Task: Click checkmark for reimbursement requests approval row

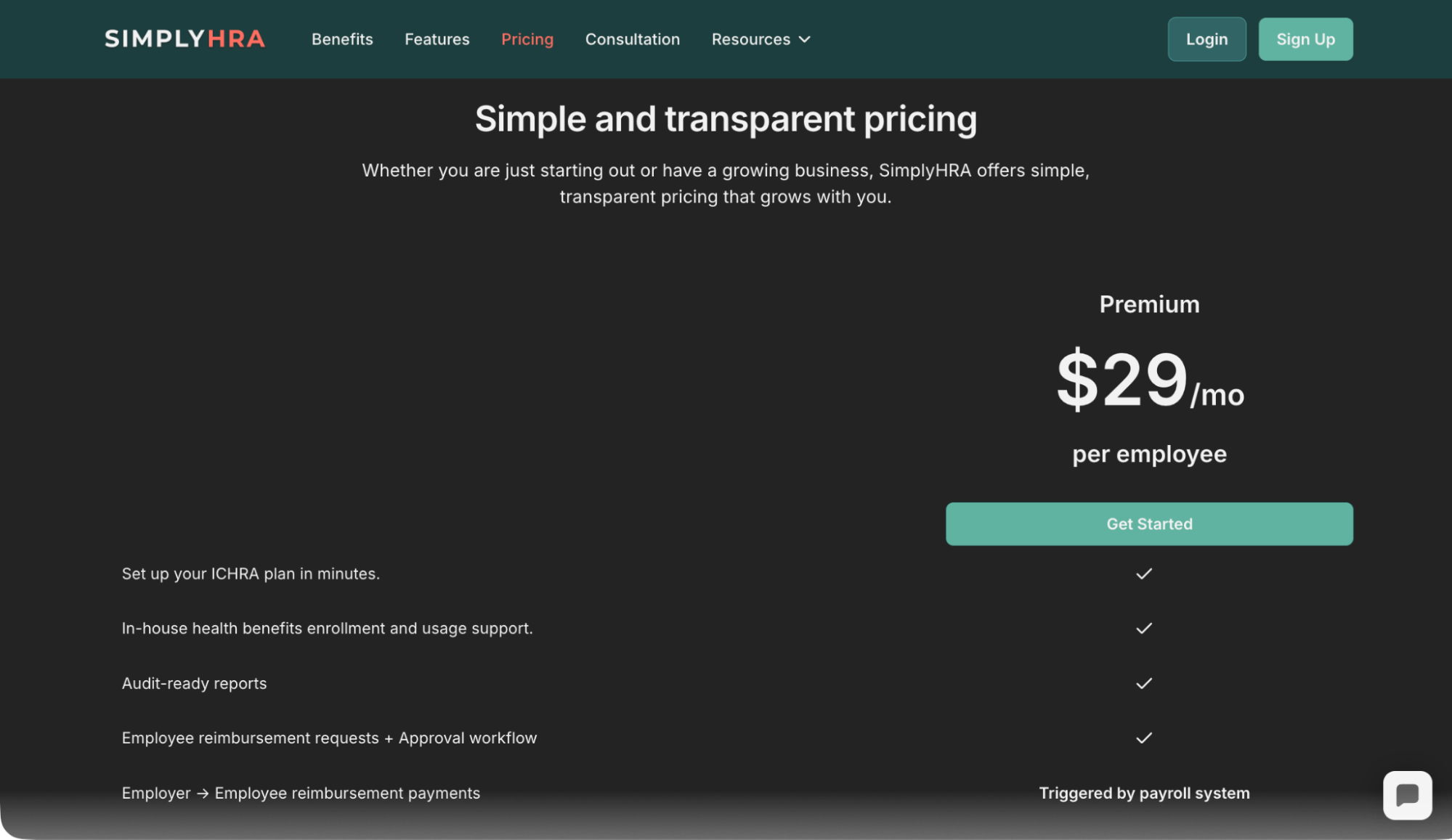Action: [x=1143, y=738]
